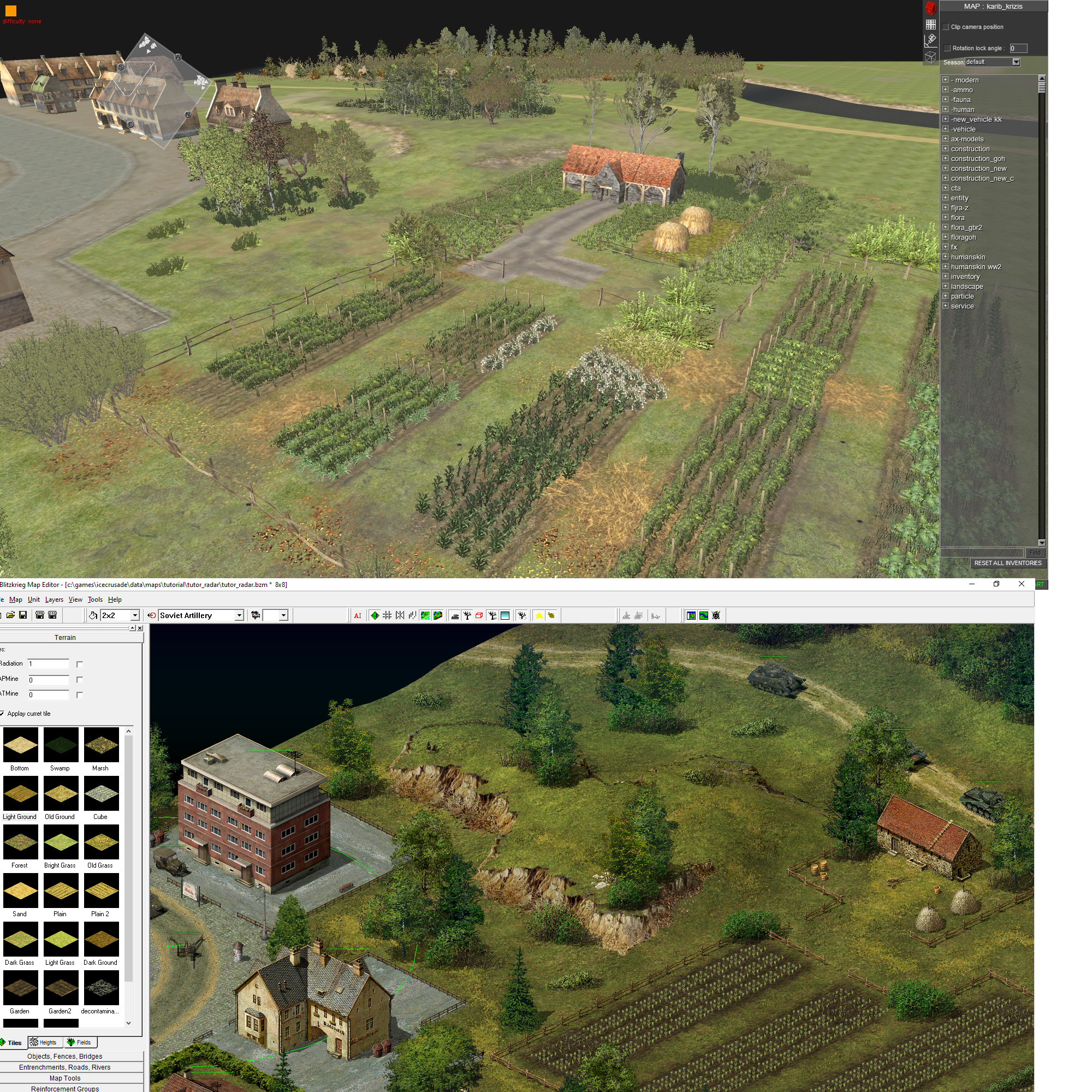
Task: Switch to the Heights tab
Action: point(45,1042)
